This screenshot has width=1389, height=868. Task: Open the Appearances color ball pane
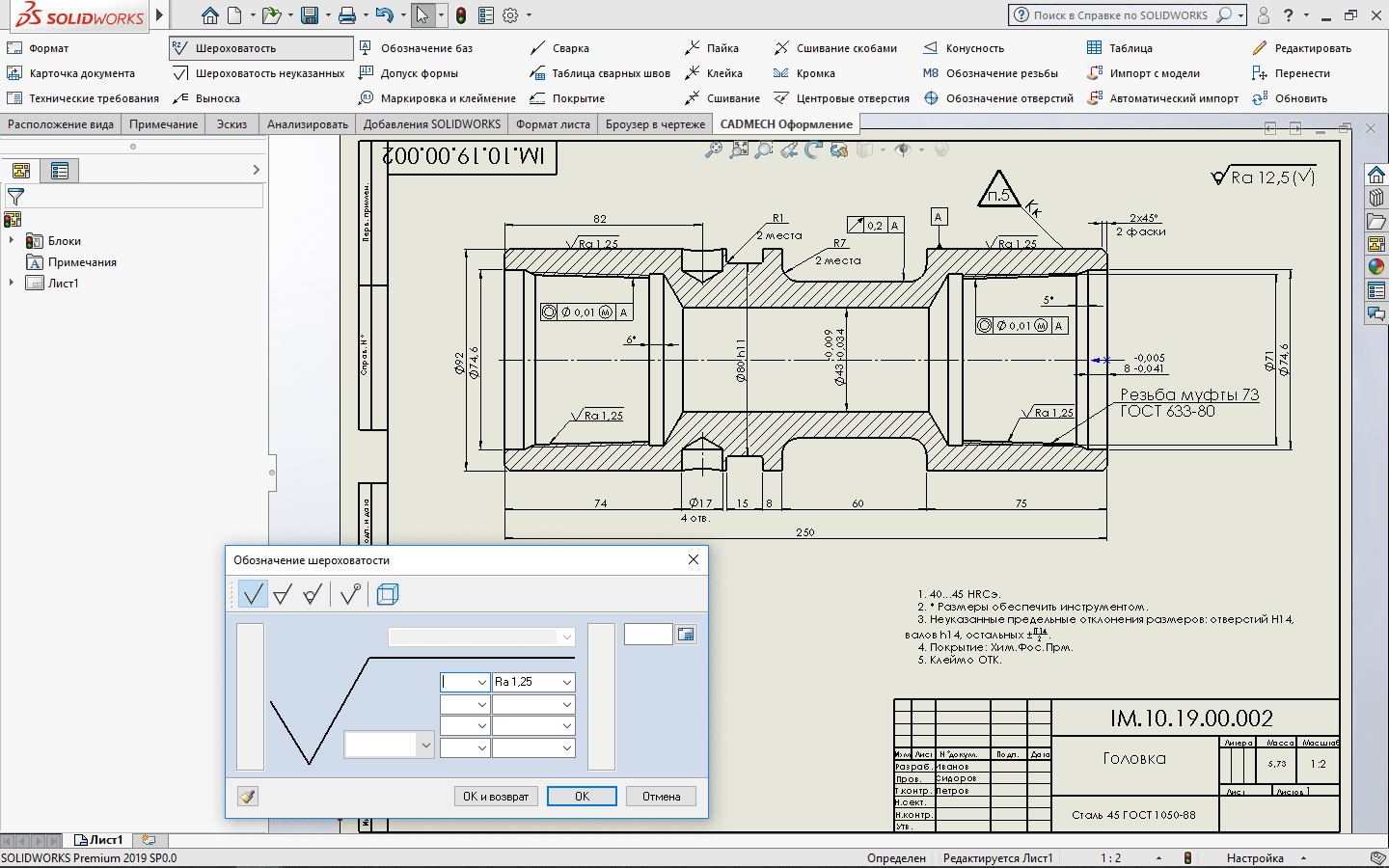[x=1376, y=267]
